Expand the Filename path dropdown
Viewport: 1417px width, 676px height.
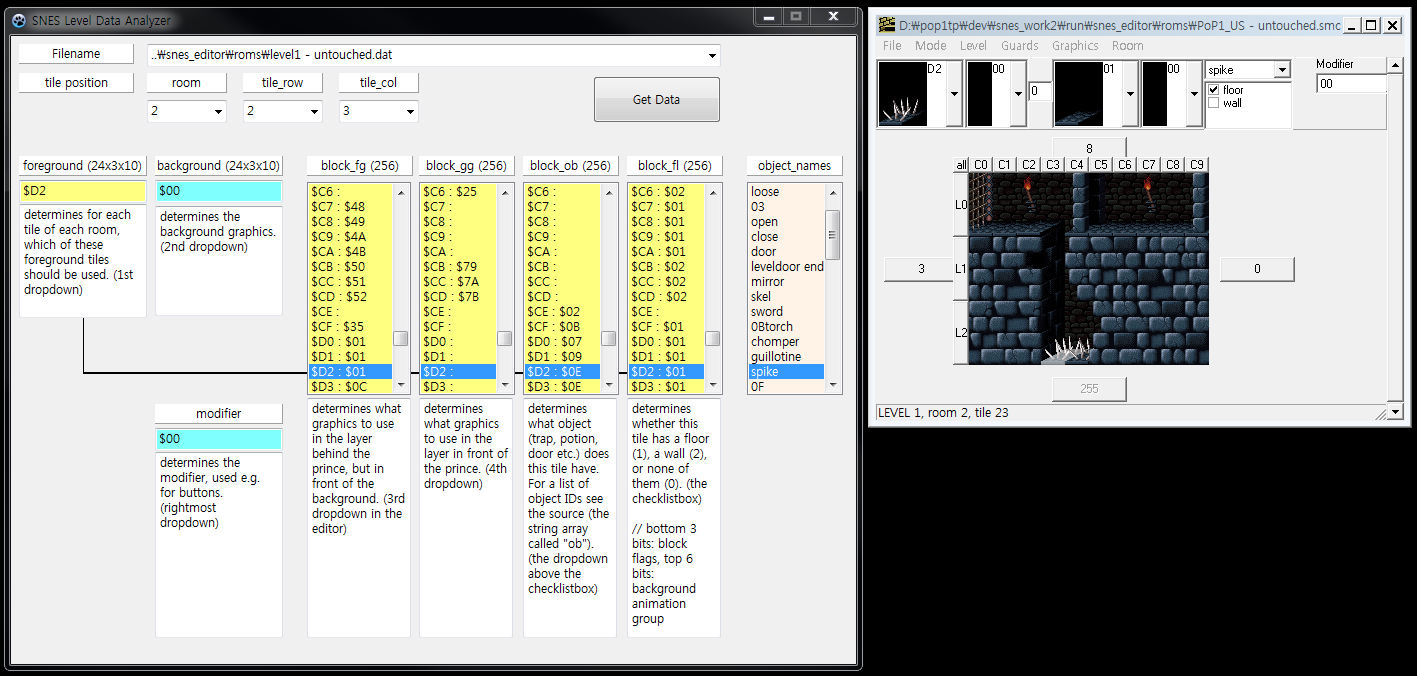[x=711, y=55]
